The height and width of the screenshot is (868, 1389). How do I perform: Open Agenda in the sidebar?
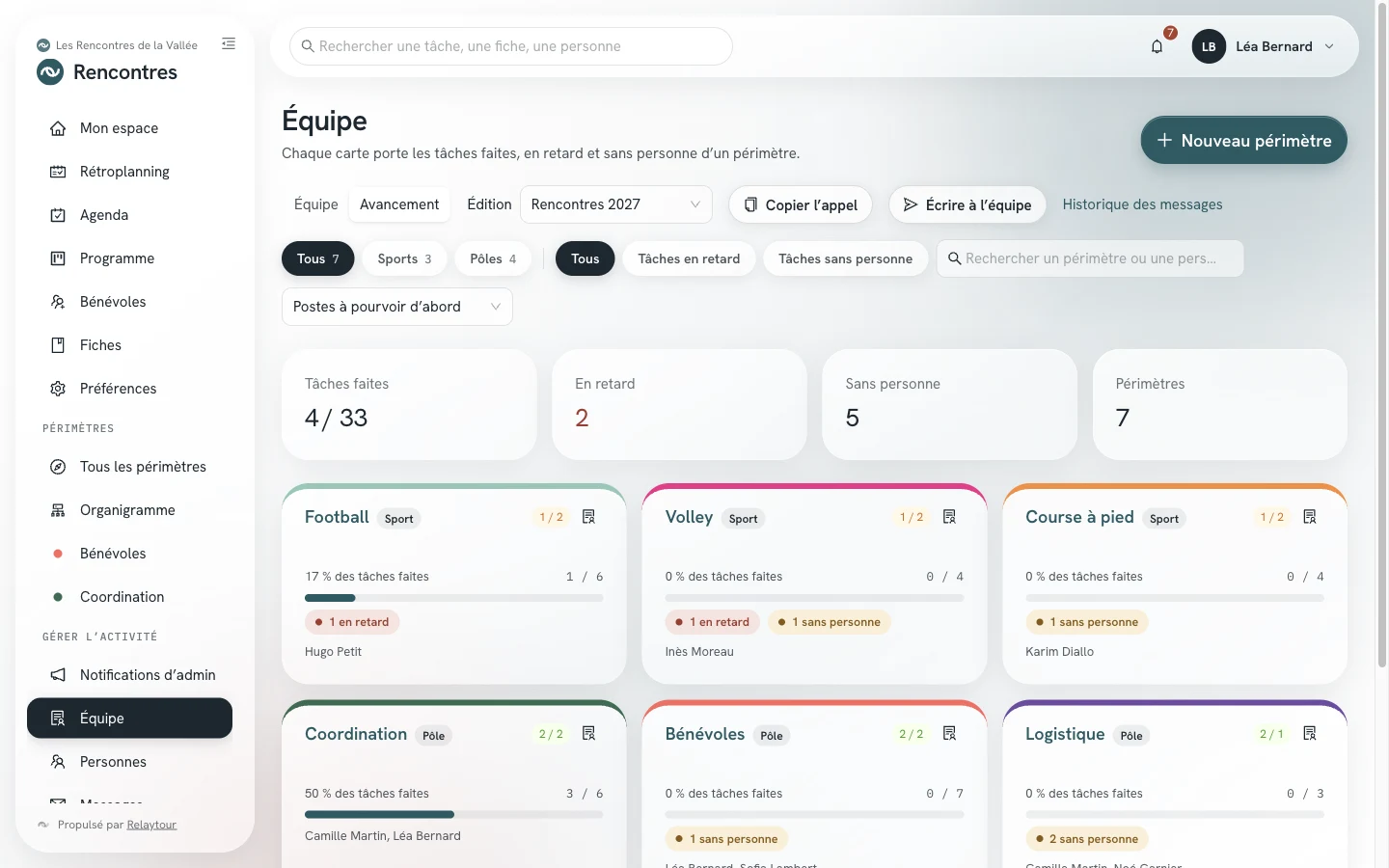pos(129,215)
